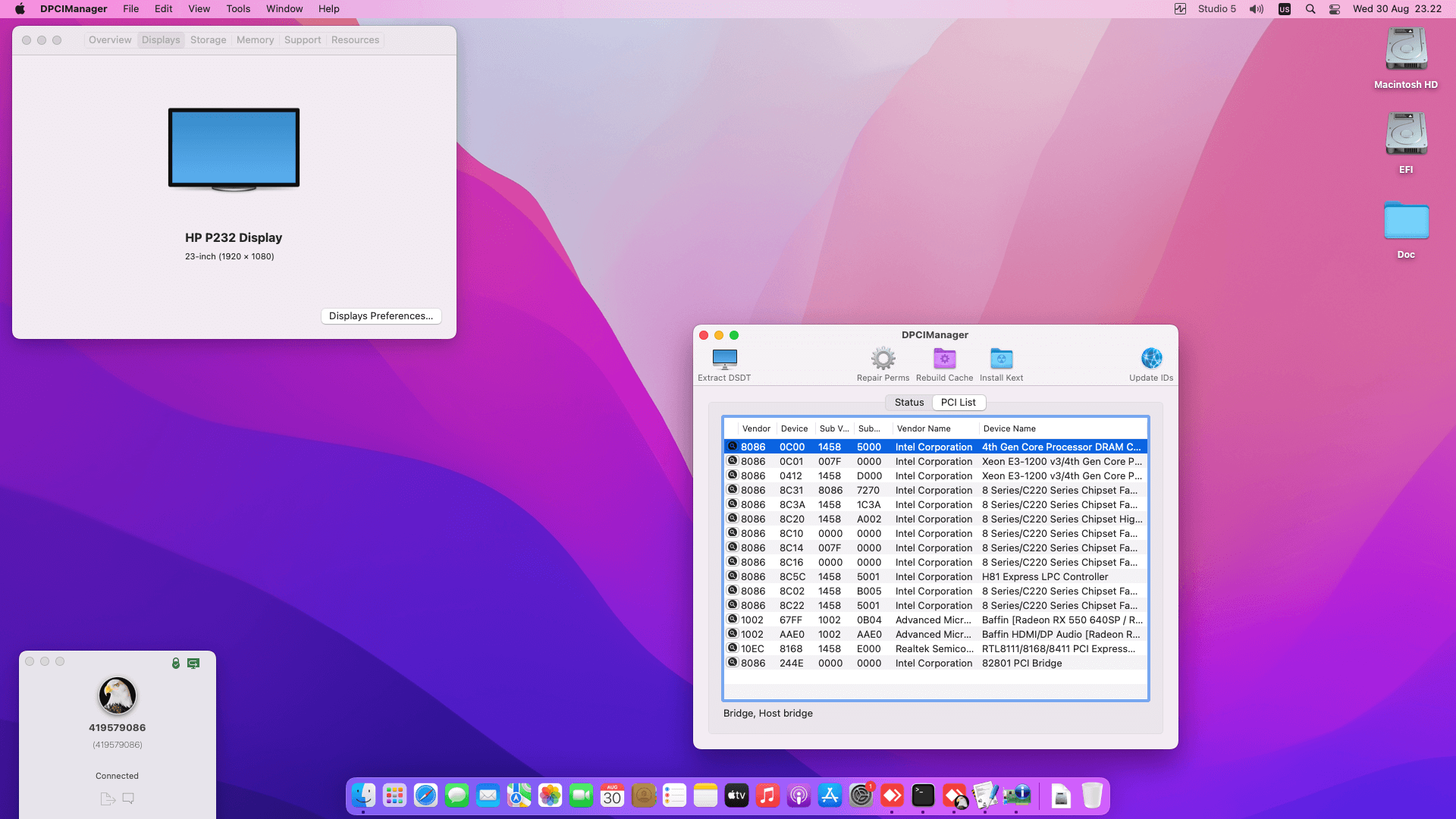Open System Preferences from the Dock
The height and width of the screenshot is (819, 1456).
861,795
